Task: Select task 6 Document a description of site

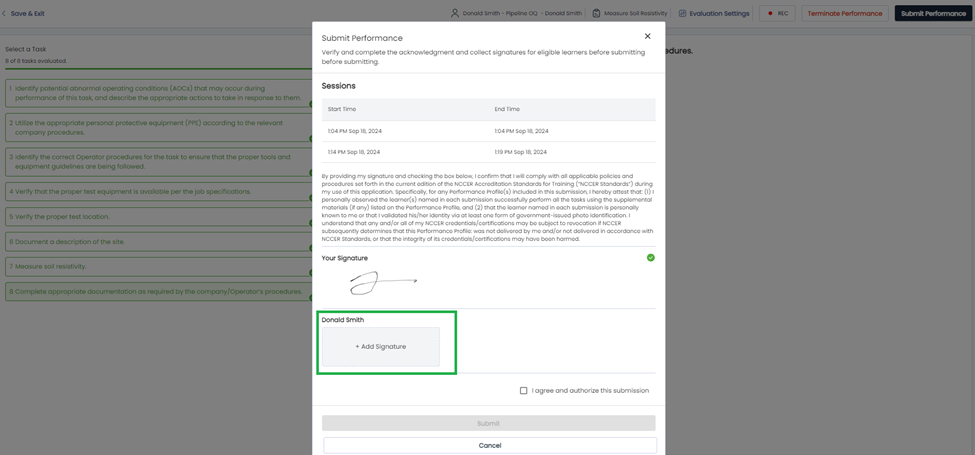Action: [157, 242]
